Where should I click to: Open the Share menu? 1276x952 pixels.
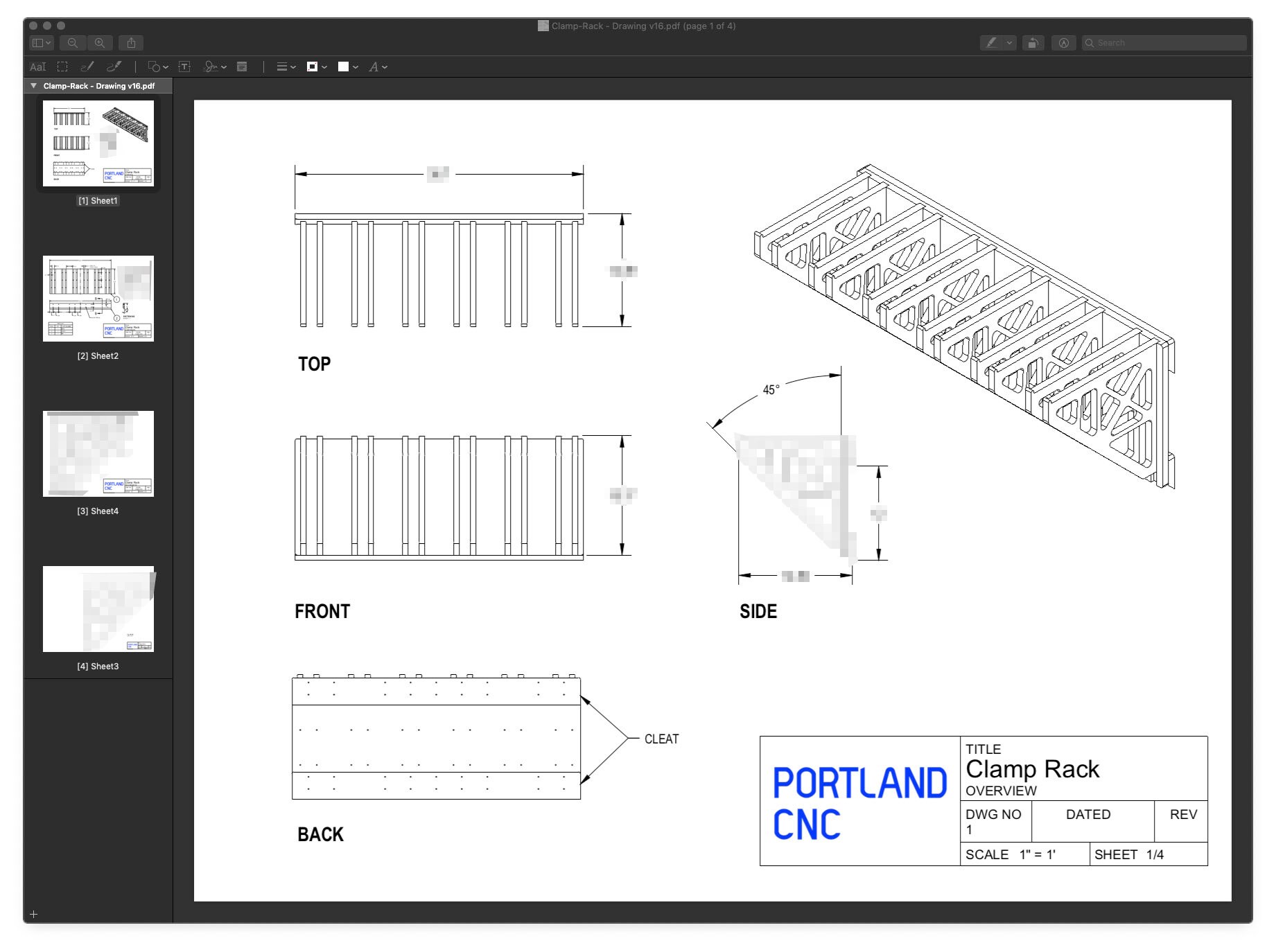[132, 42]
